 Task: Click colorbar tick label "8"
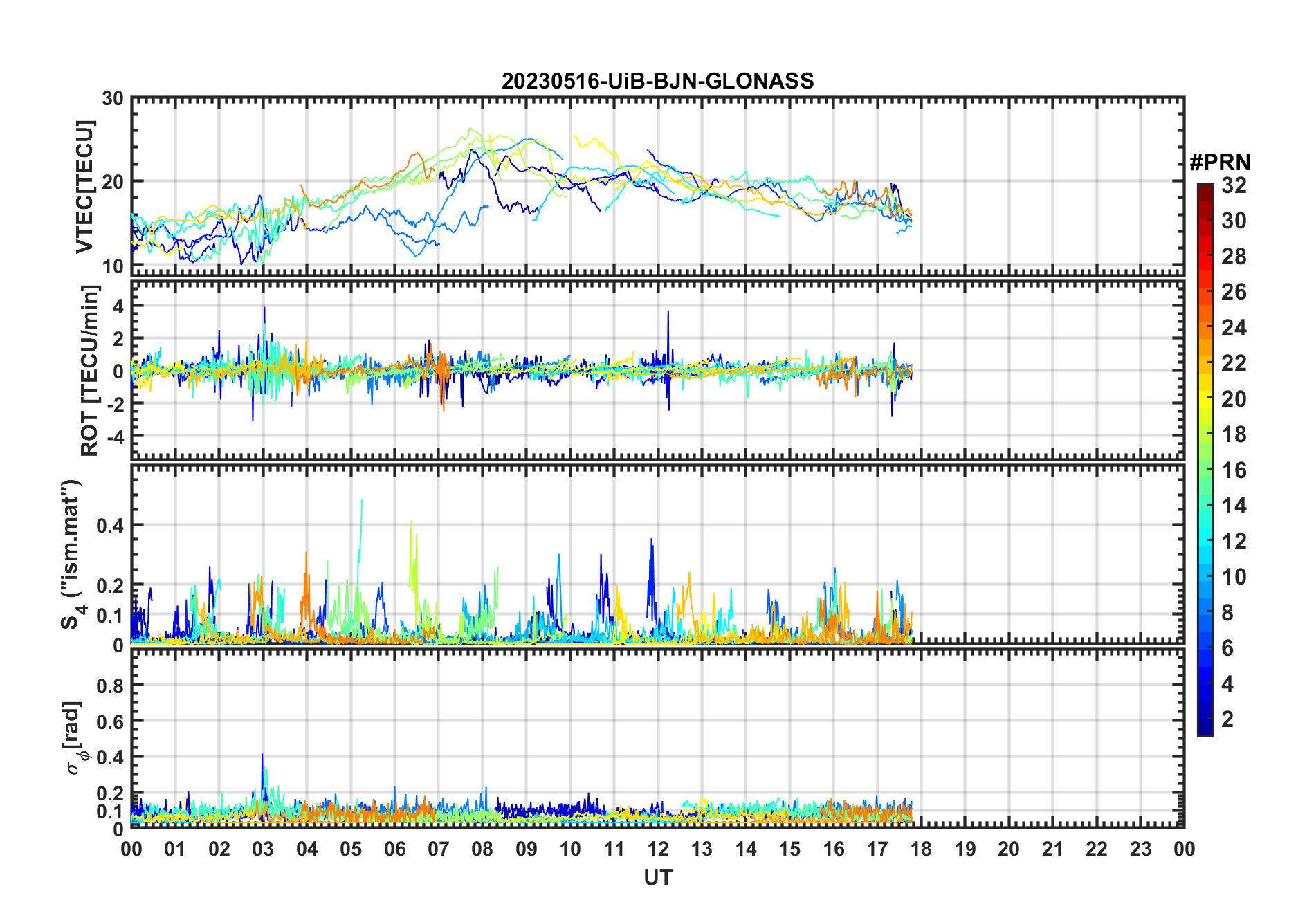[x=1227, y=612]
